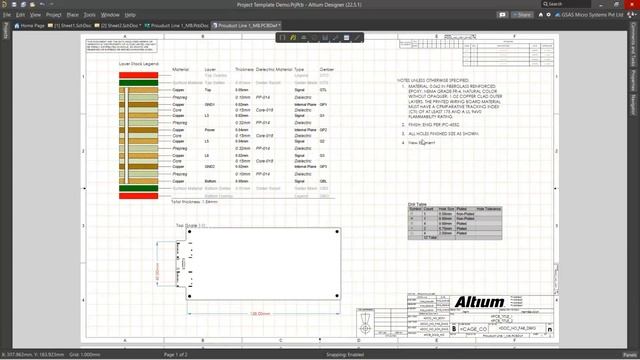640x360 pixels.
Task: Switch to the Sheet1.SchDoc tab
Action: [x=69, y=25]
